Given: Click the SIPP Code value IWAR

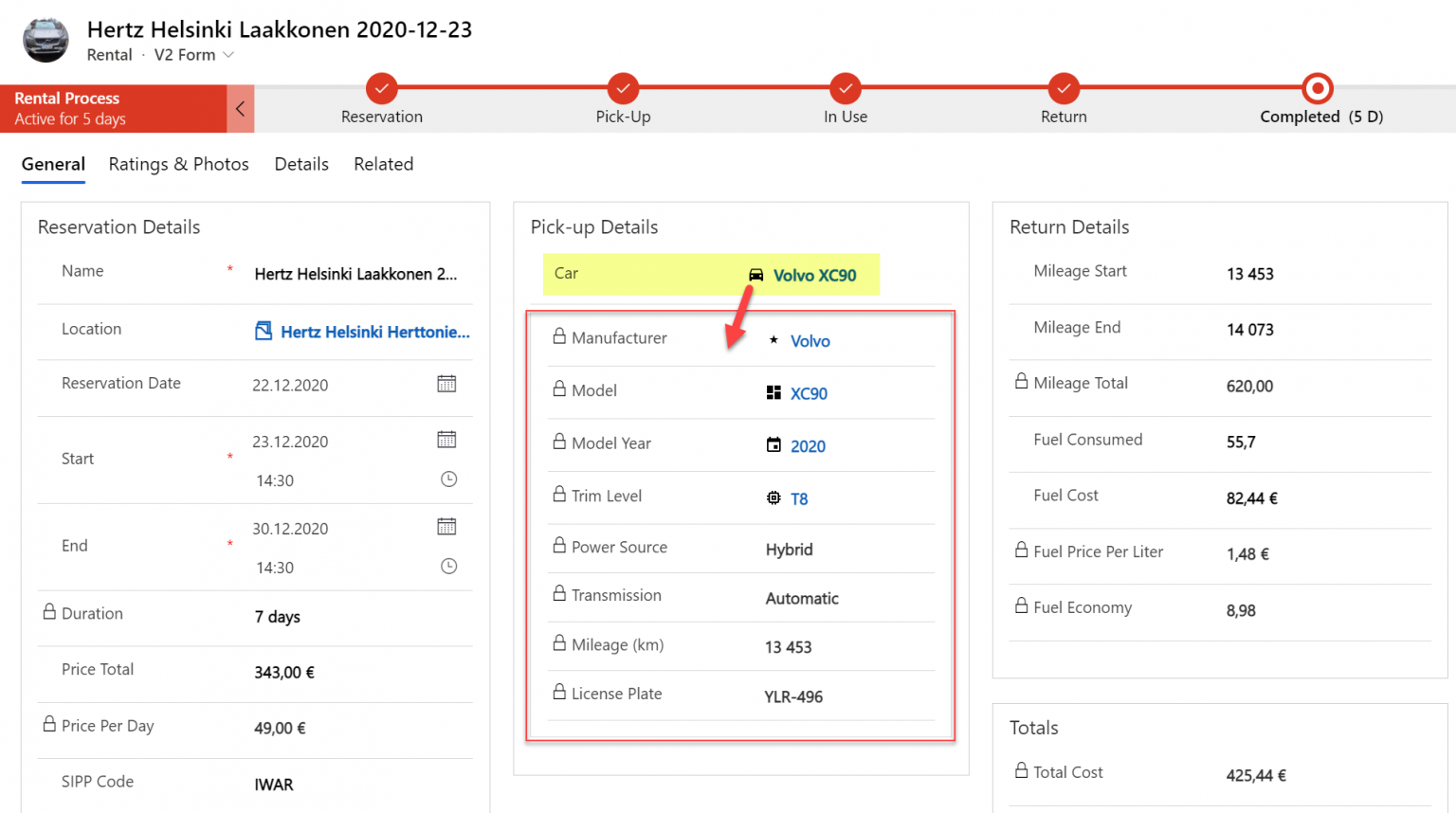Looking at the screenshot, I should click(274, 785).
